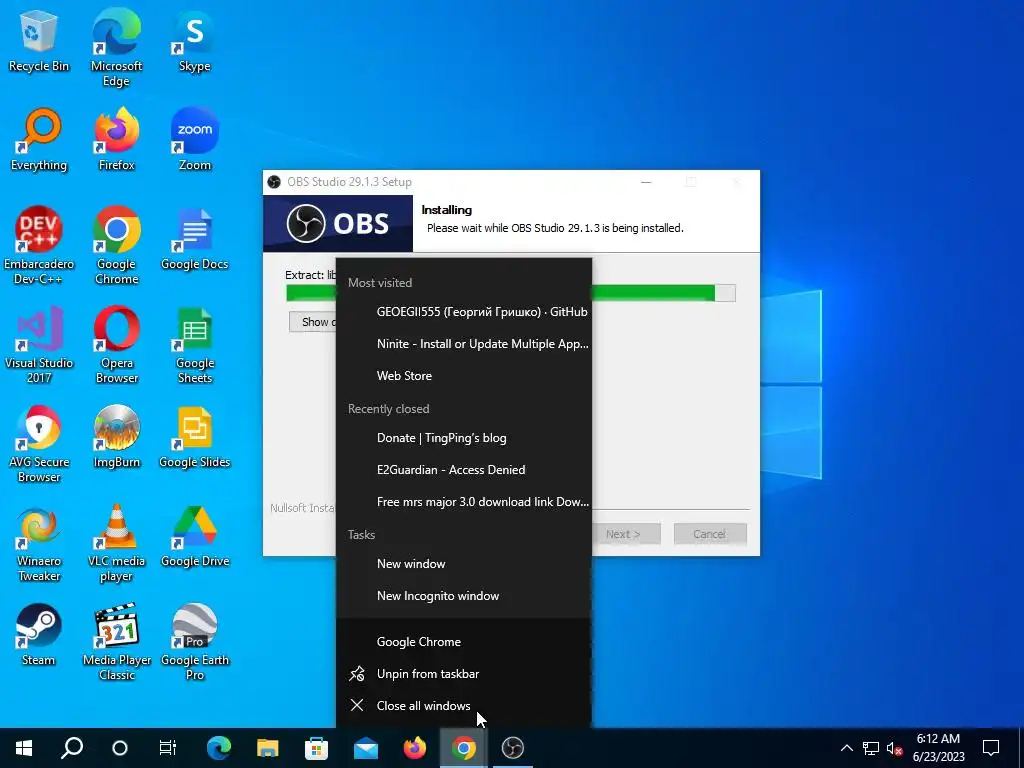1024x768 pixels.
Task: Click Cancel button in OBS Setup
Action: 709,534
